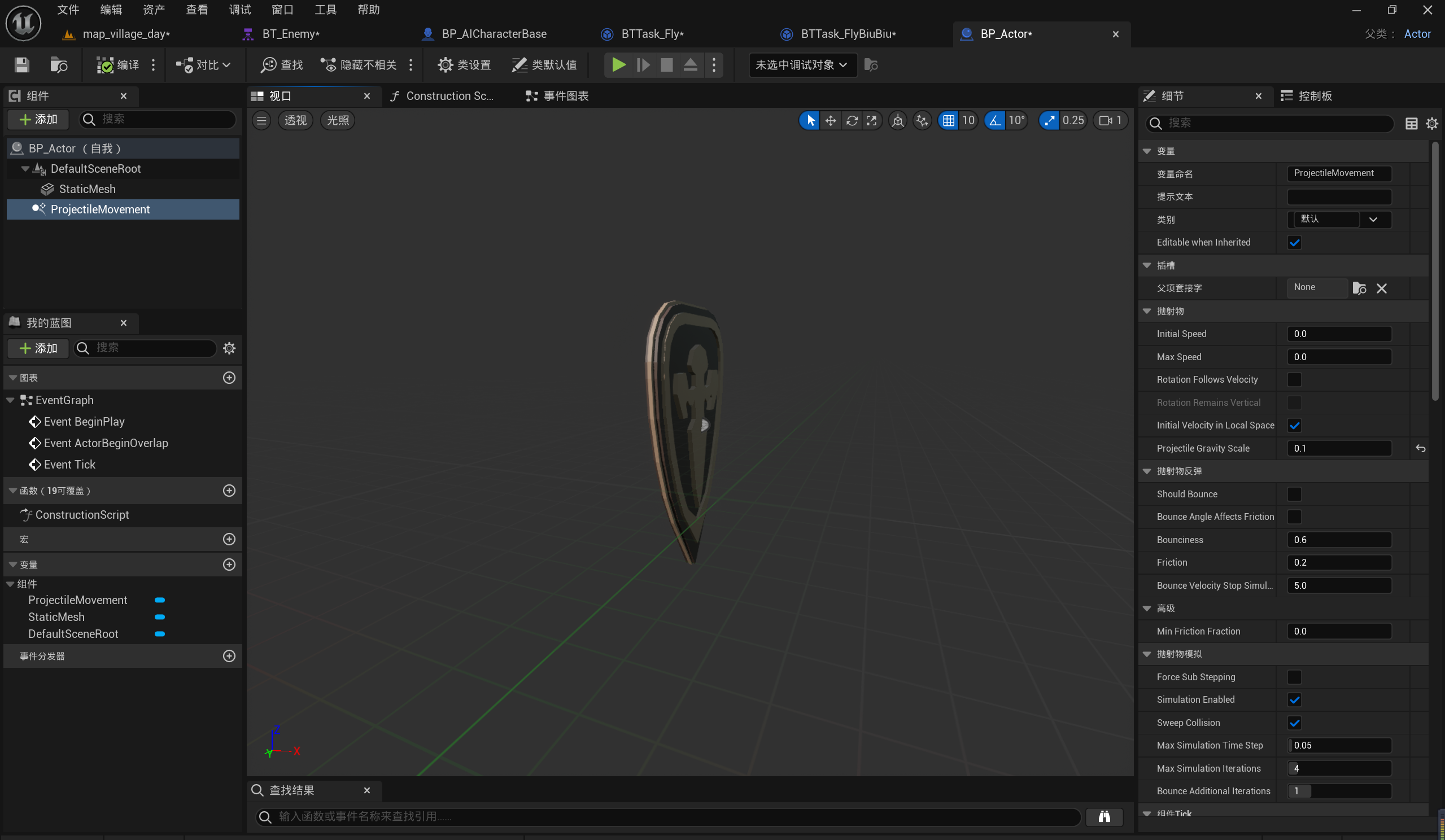1445x840 pixels.
Task: Uncheck Simulation Enabled checkbox
Action: pos(1294,699)
